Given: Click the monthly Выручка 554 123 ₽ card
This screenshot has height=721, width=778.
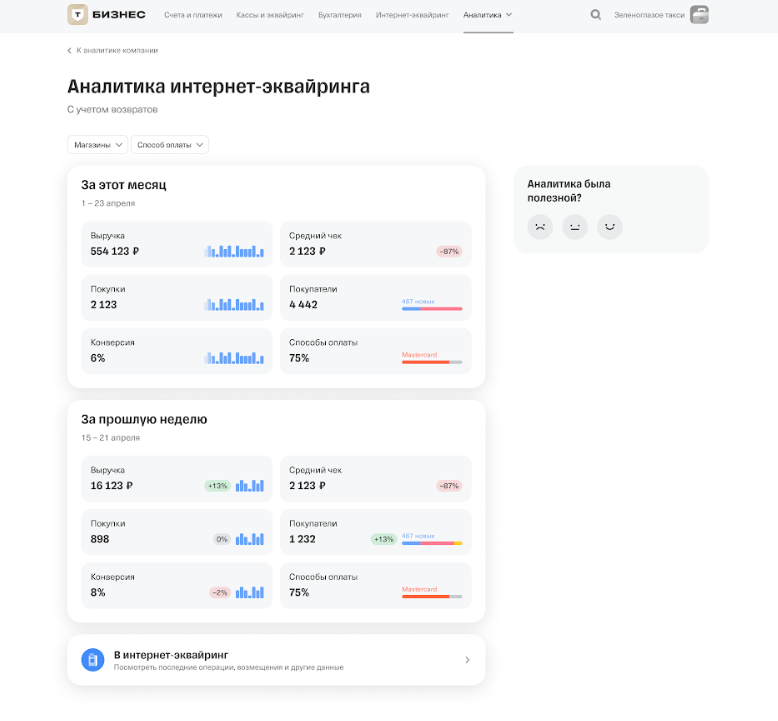Looking at the screenshot, I should tap(177, 244).
